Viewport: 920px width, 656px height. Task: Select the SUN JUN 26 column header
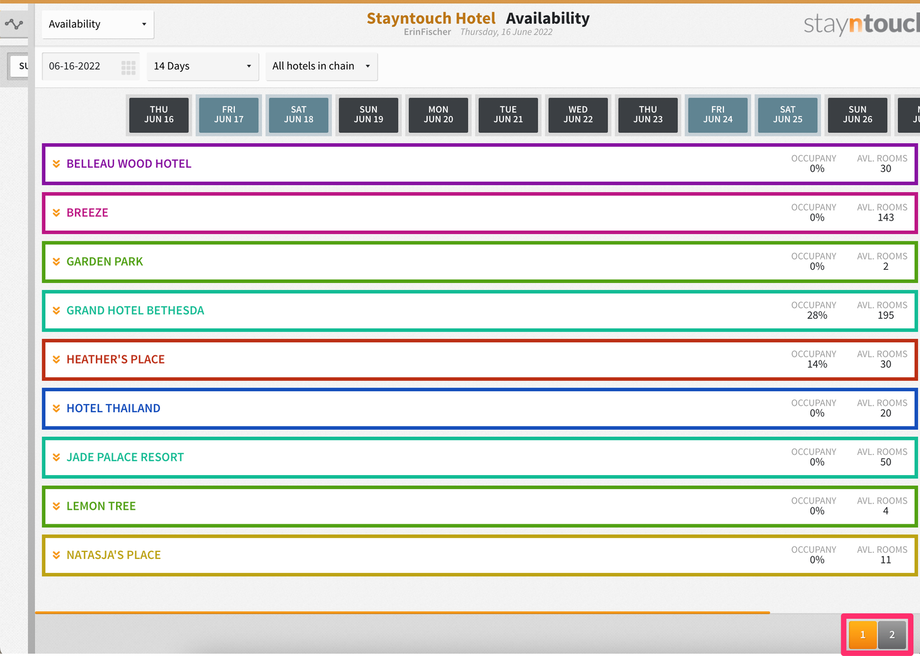click(857, 115)
